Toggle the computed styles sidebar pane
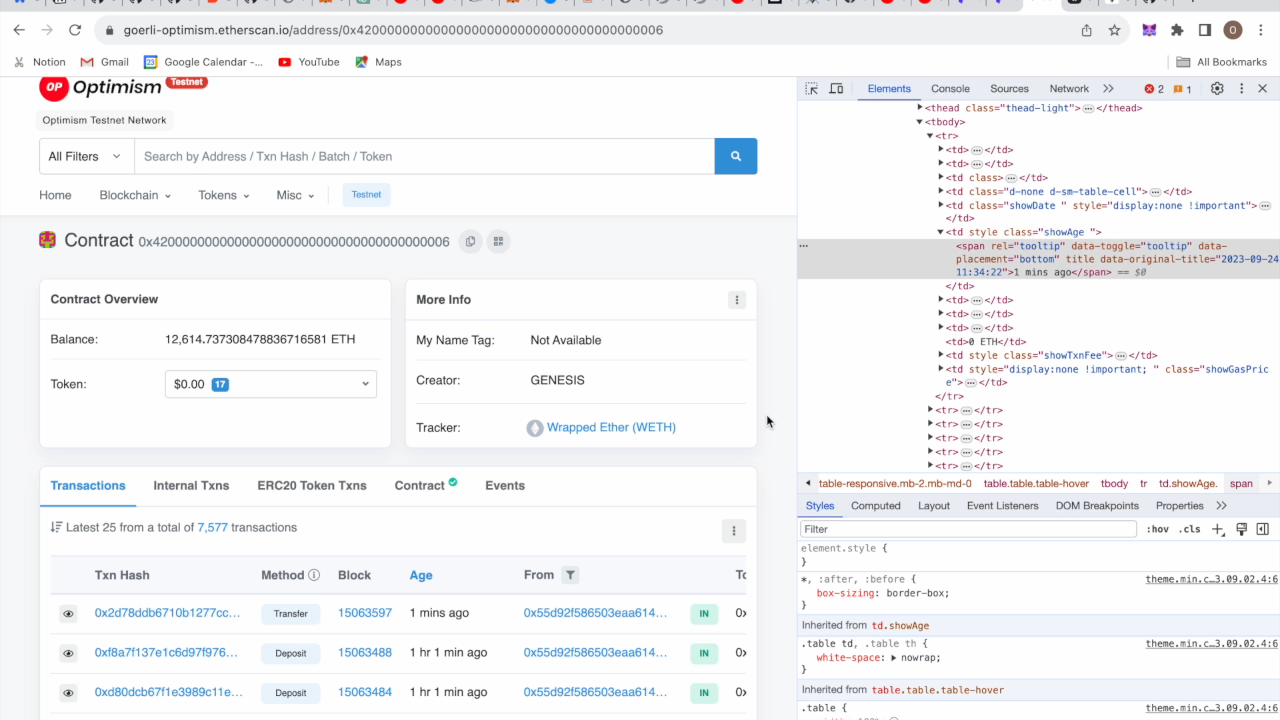This screenshot has width=1280, height=720. point(1262,529)
